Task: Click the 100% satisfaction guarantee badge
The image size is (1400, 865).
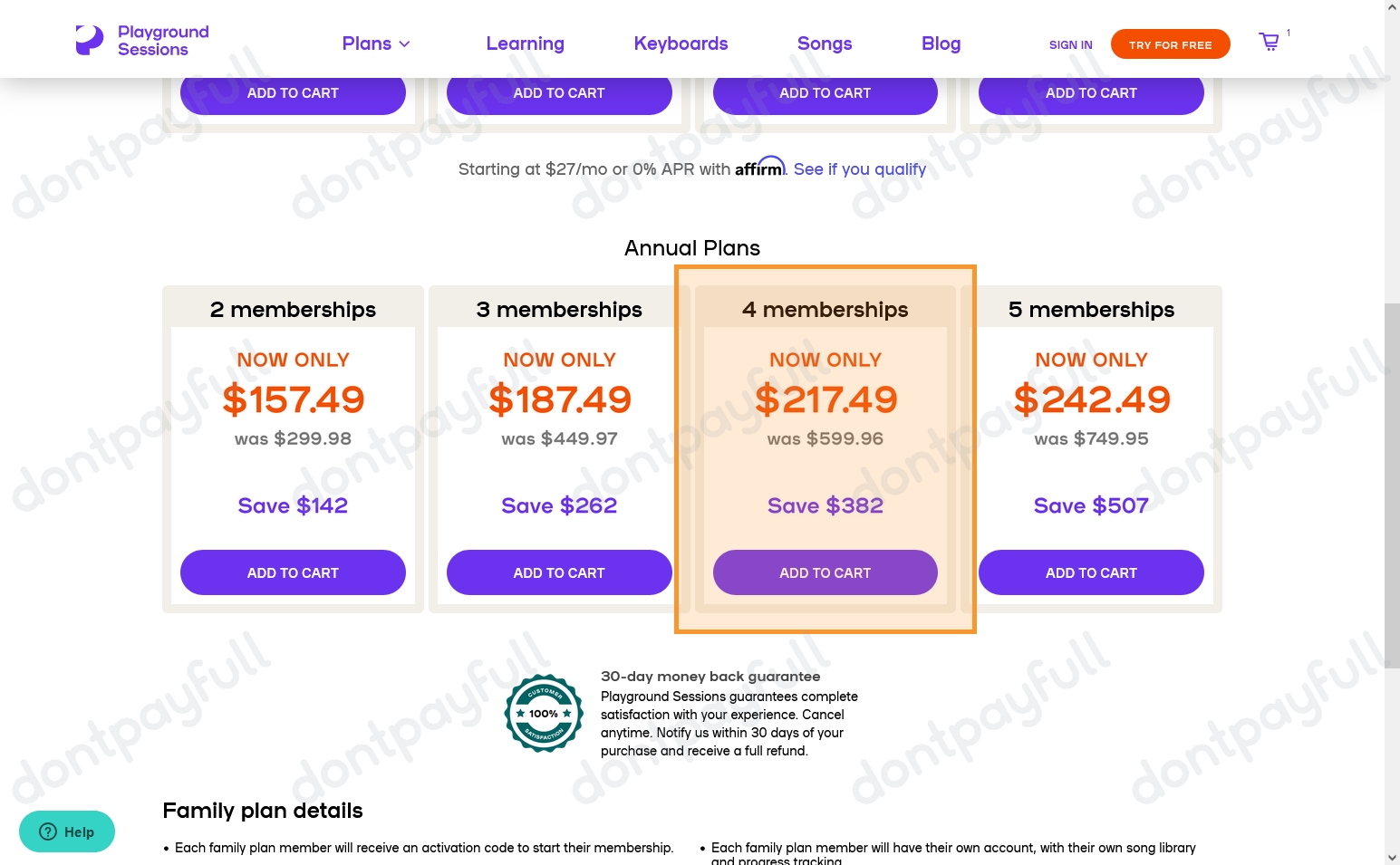Action: pyautogui.click(x=544, y=713)
